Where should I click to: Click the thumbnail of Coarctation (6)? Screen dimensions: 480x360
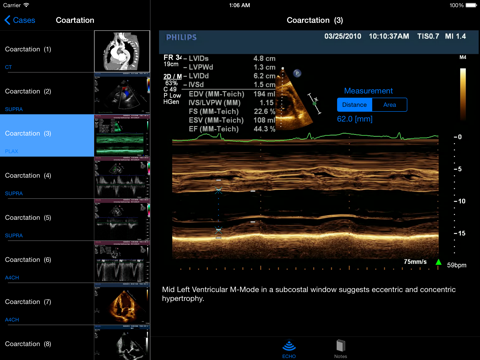pyautogui.click(x=122, y=262)
